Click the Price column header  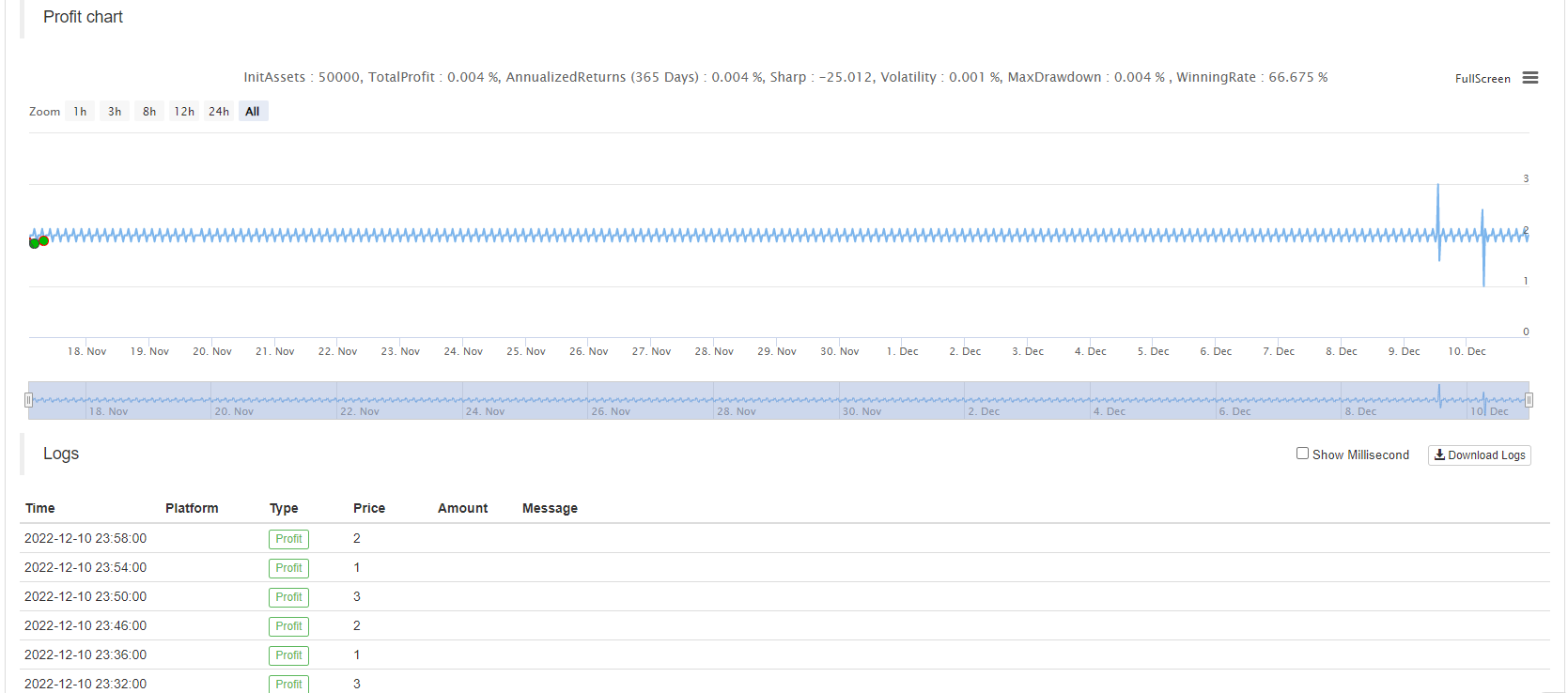click(369, 508)
